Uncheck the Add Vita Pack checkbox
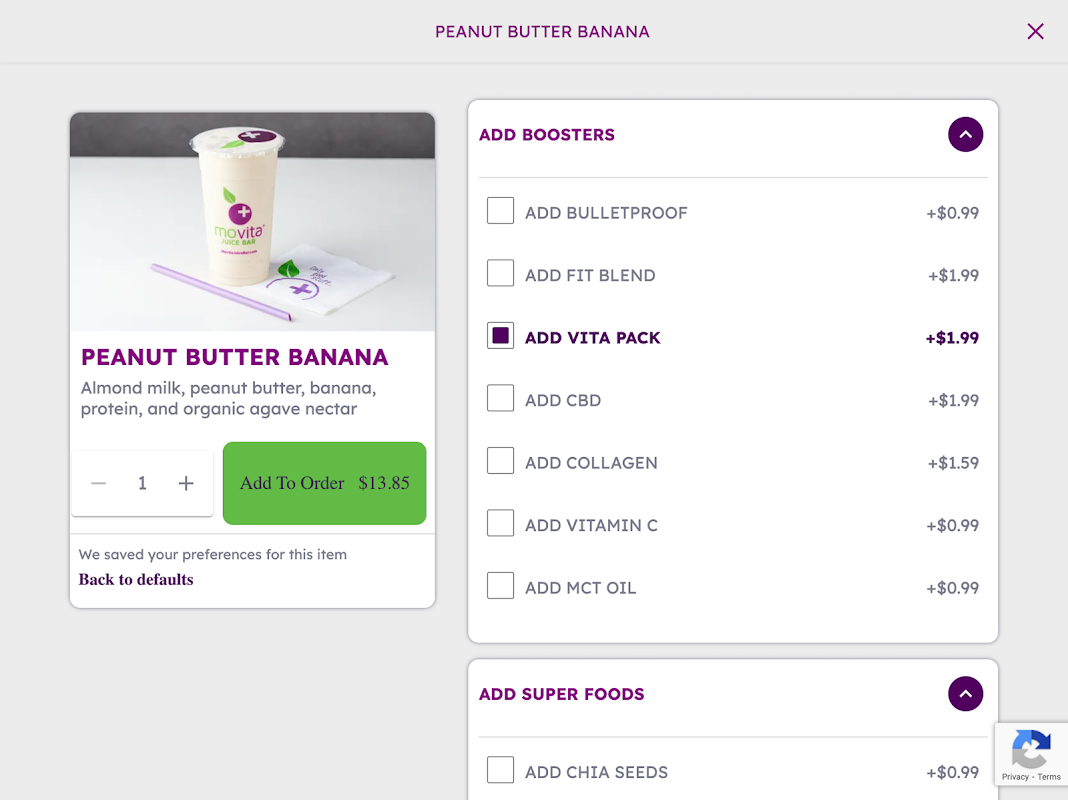This screenshot has height=800, width=1068. (x=500, y=336)
